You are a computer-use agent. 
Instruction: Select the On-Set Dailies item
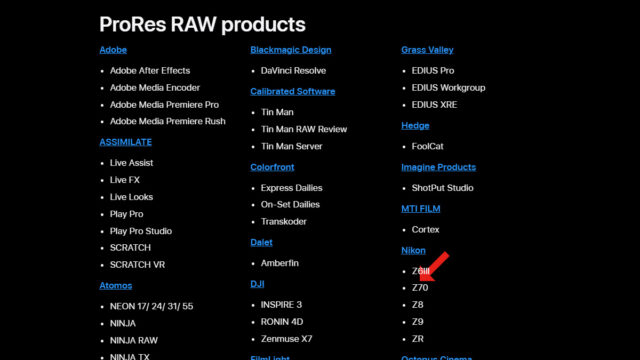click(290, 205)
